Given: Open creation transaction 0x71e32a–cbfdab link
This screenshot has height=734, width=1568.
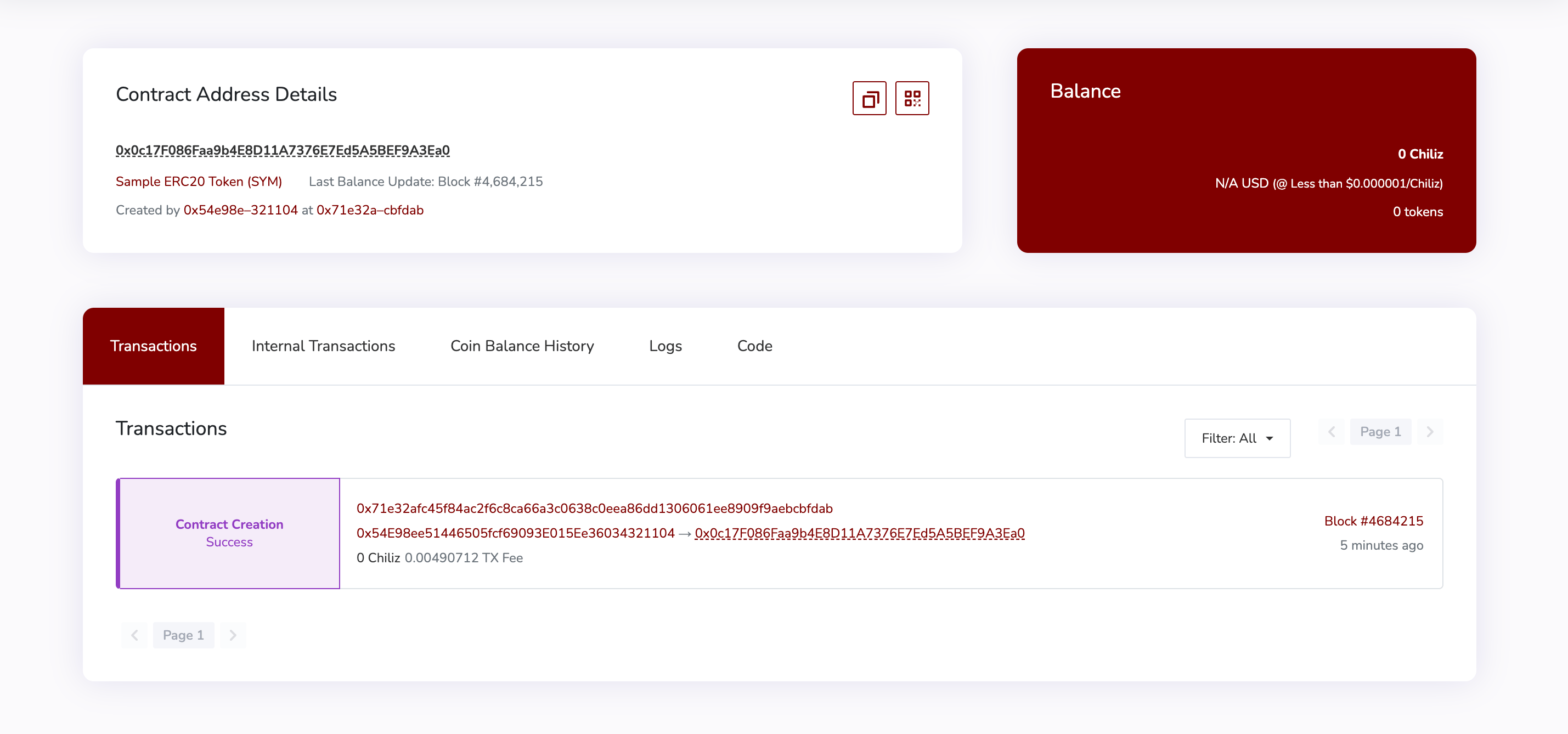Looking at the screenshot, I should pos(369,210).
